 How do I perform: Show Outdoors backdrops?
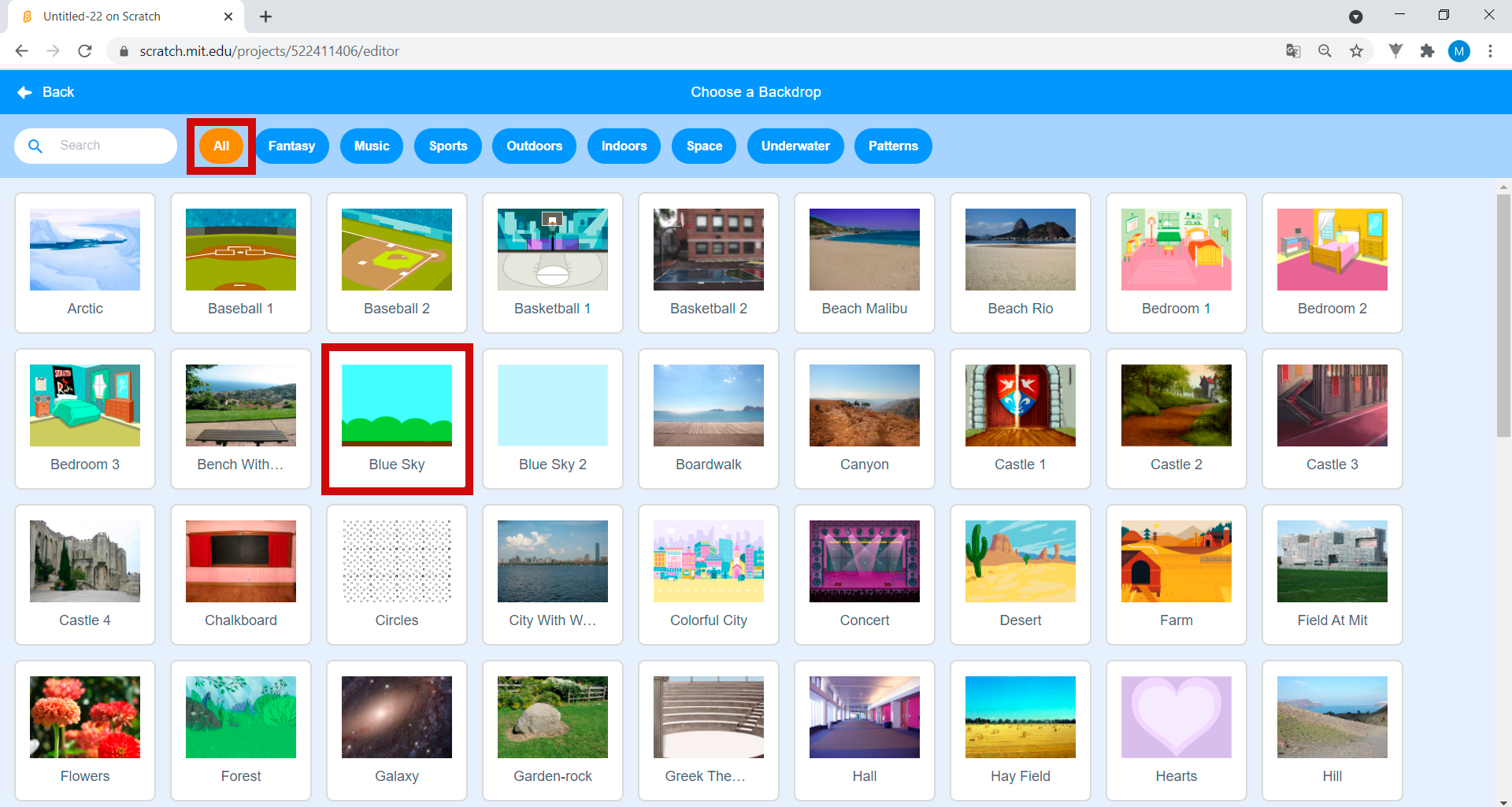[534, 146]
